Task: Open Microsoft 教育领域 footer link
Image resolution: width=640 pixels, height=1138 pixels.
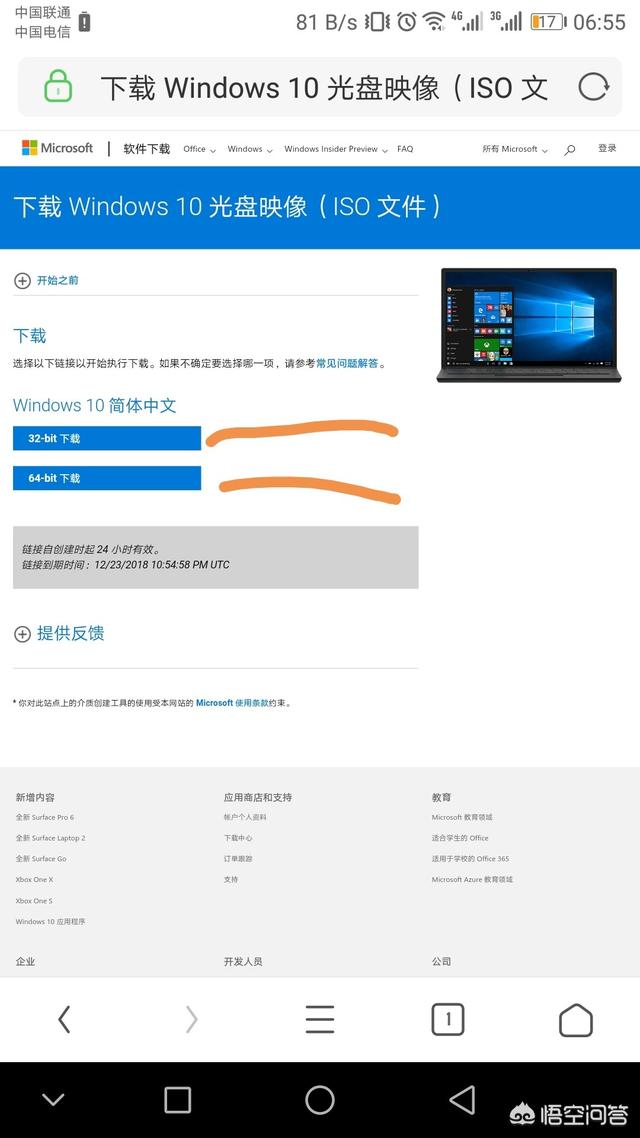Action: click(x=462, y=817)
